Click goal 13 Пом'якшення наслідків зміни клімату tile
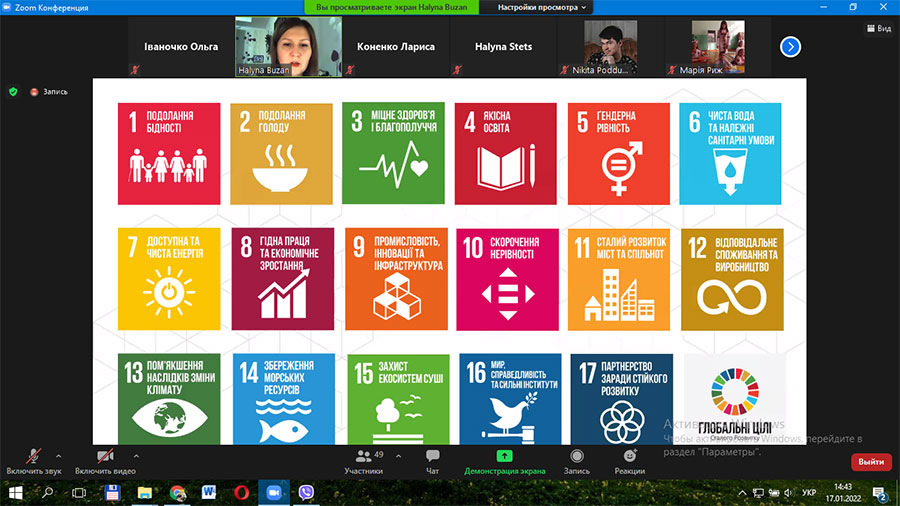This screenshot has height=506, width=900. (x=169, y=399)
